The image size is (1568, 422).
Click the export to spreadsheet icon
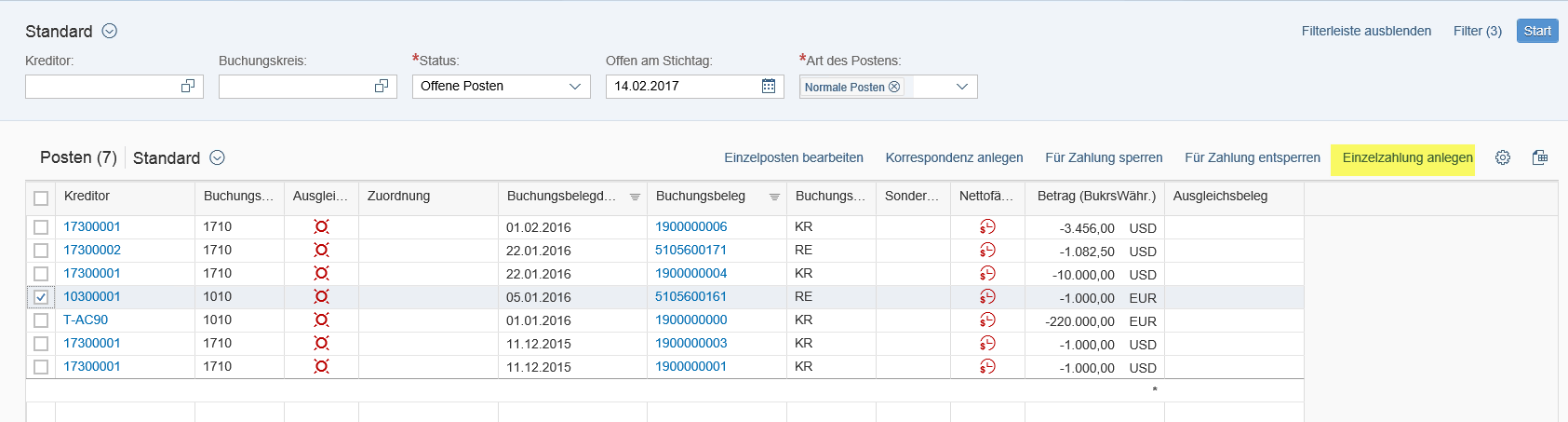pyautogui.click(x=1539, y=157)
